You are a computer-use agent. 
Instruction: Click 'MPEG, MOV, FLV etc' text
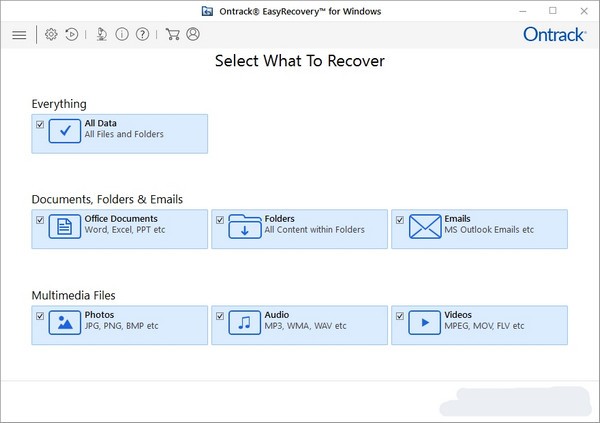coord(484,326)
